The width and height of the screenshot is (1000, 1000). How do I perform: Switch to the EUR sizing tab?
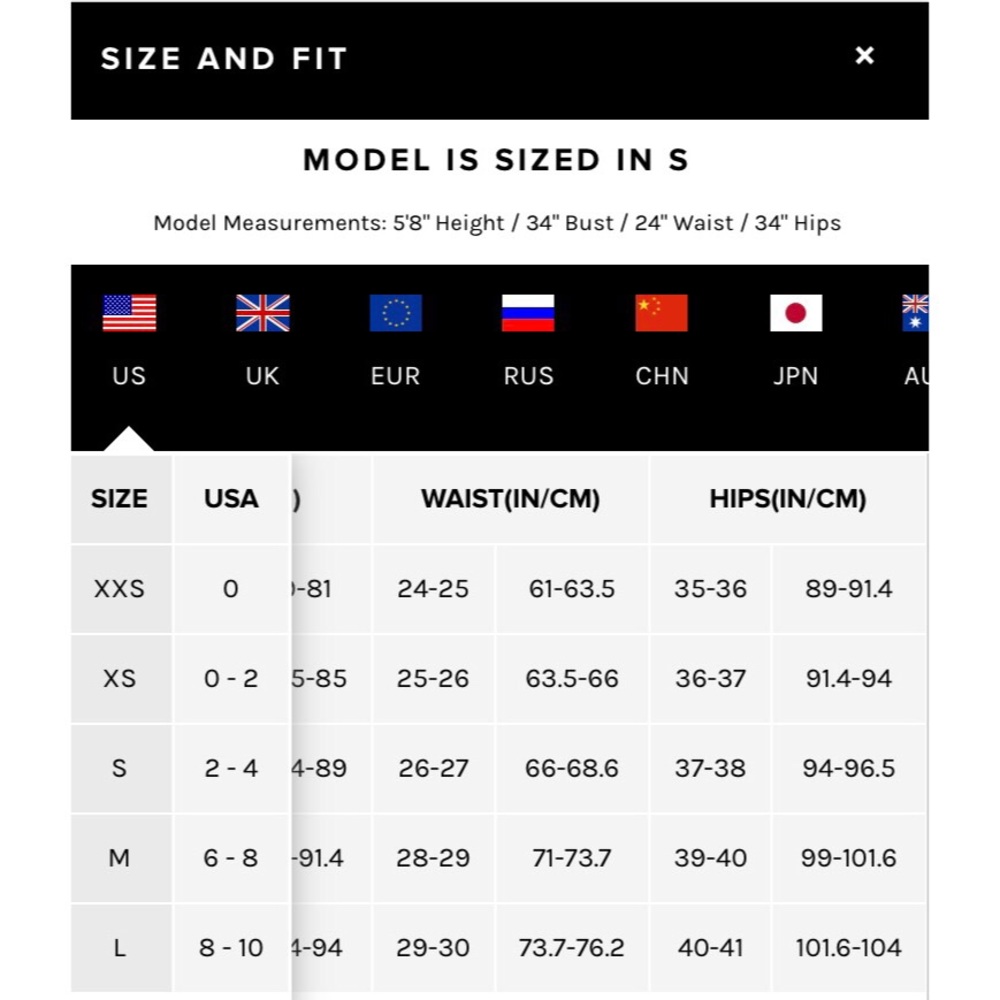click(x=396, y=376)
